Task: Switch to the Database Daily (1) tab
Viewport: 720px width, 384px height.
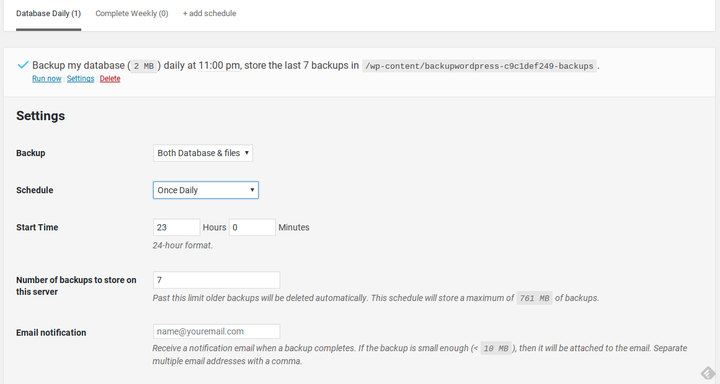Action: [48, 13]
